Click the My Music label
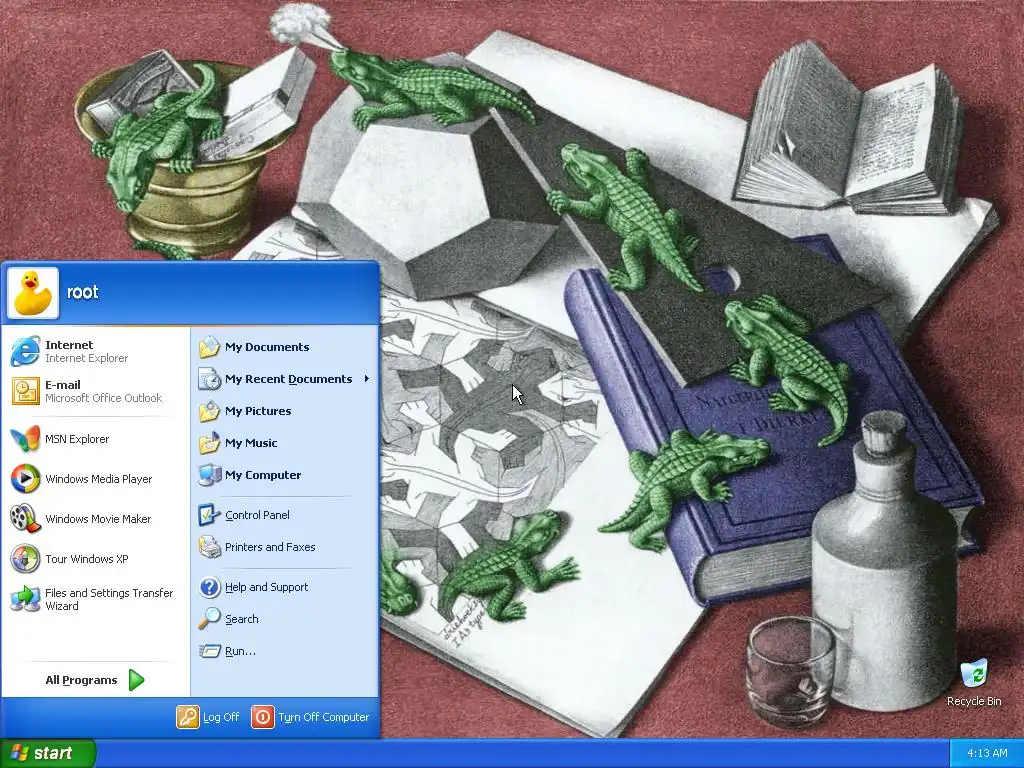The width and height of the screenshot is (1024, 768). 251,443
